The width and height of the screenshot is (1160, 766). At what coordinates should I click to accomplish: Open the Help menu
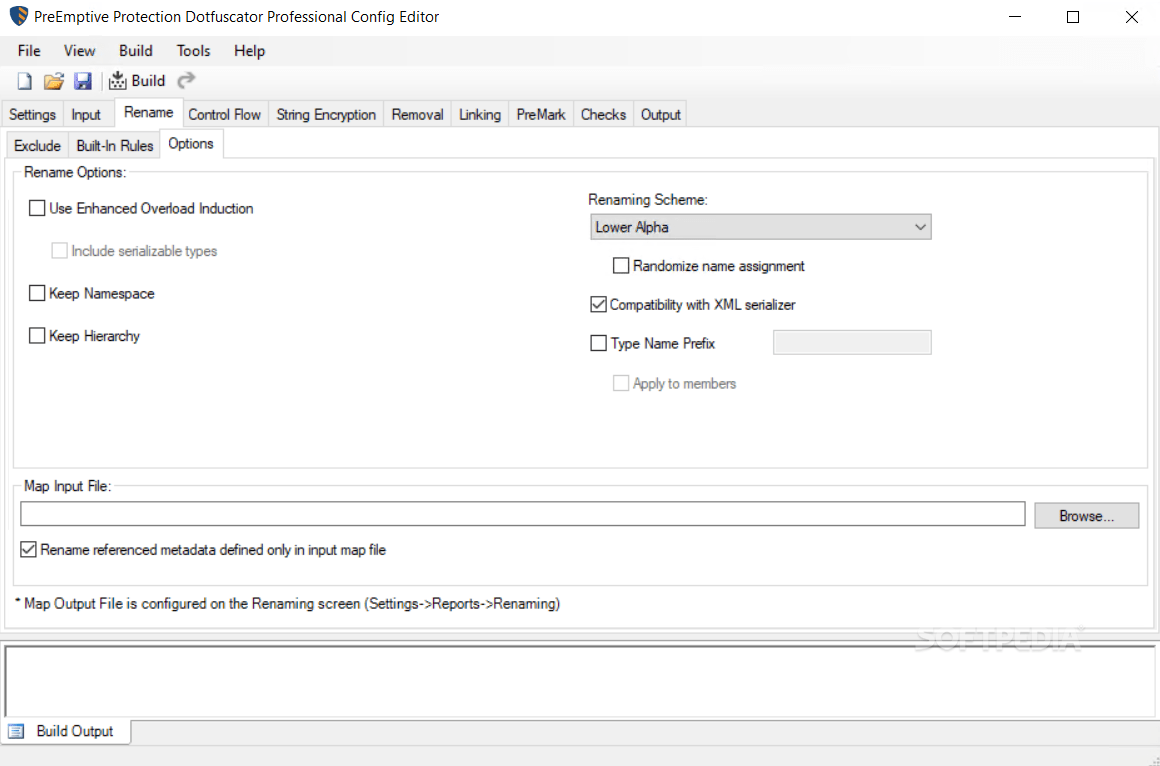click(249, 51)
